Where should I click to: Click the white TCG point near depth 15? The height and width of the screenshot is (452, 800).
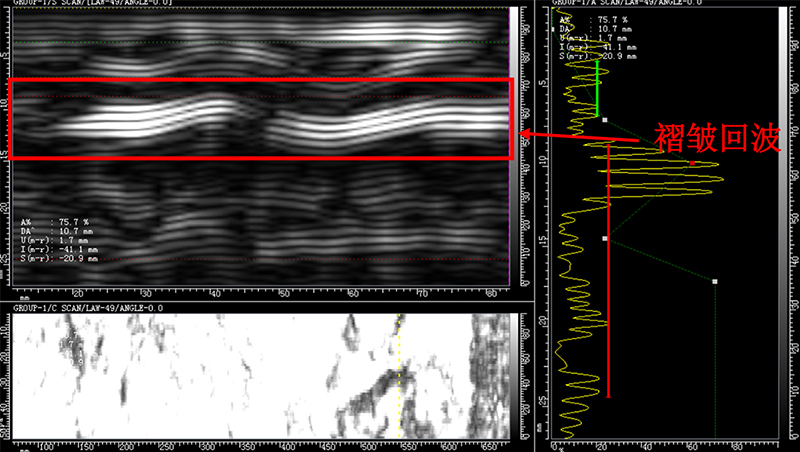pos(605,238)
